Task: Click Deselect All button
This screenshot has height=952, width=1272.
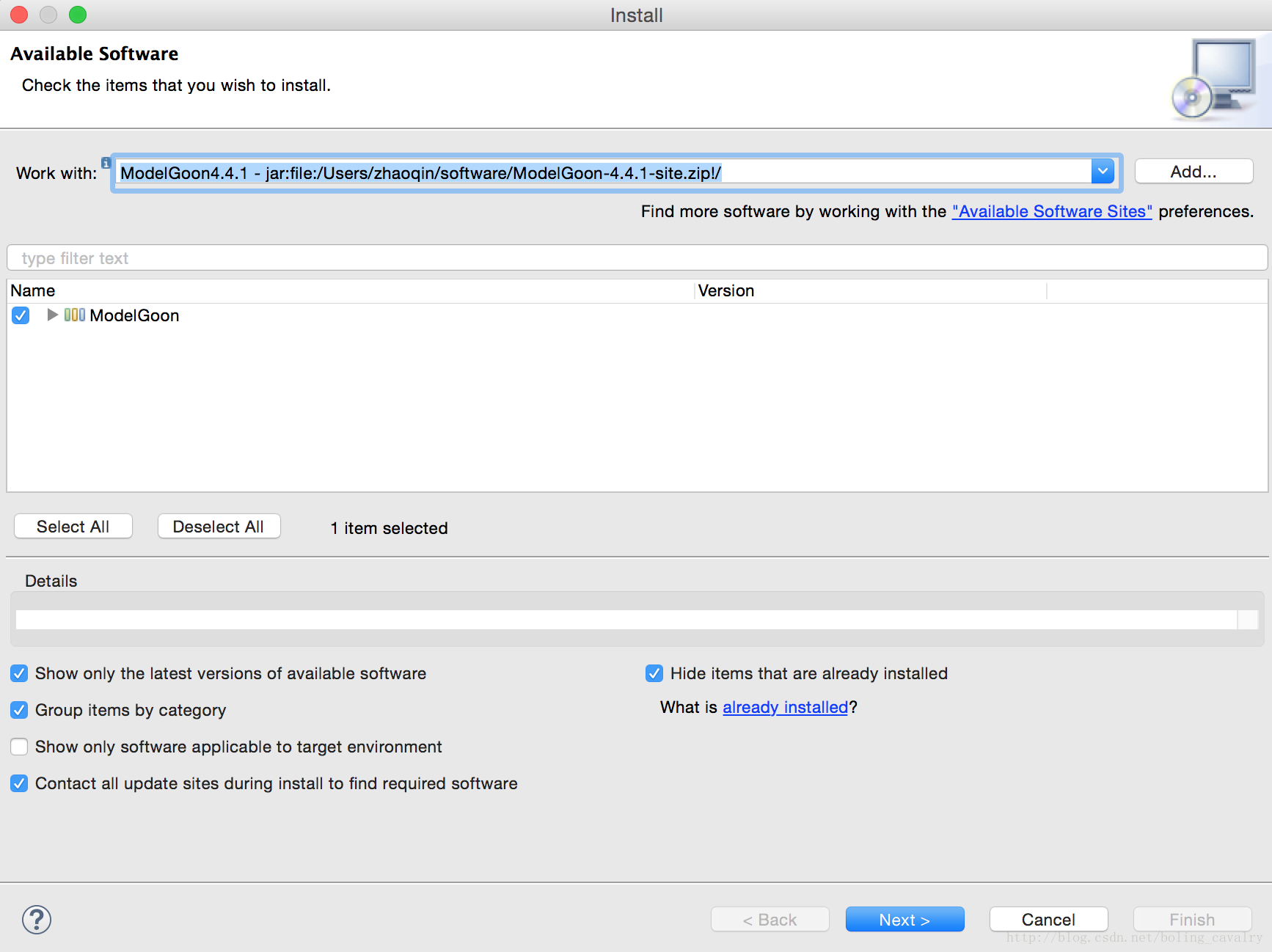Action: (x=219, y=527)
